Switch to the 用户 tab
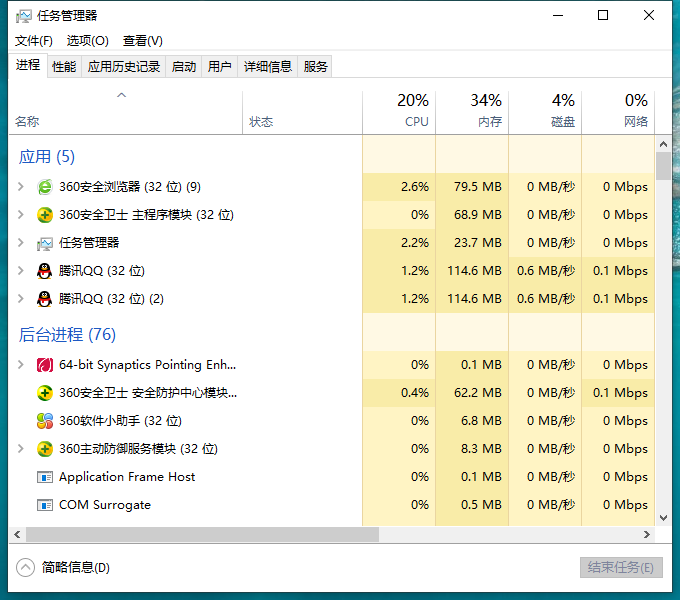Viewport: 680px width, 600px height. (x=219, y=67)
